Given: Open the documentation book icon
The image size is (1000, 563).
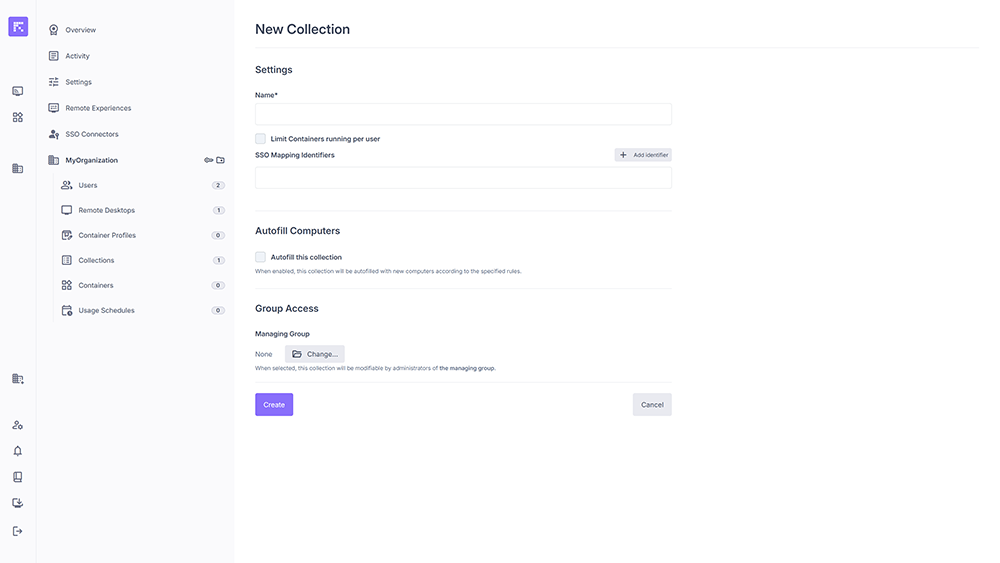Looking at the screenshot, I should pyautogui.click(x=18, y=477).
